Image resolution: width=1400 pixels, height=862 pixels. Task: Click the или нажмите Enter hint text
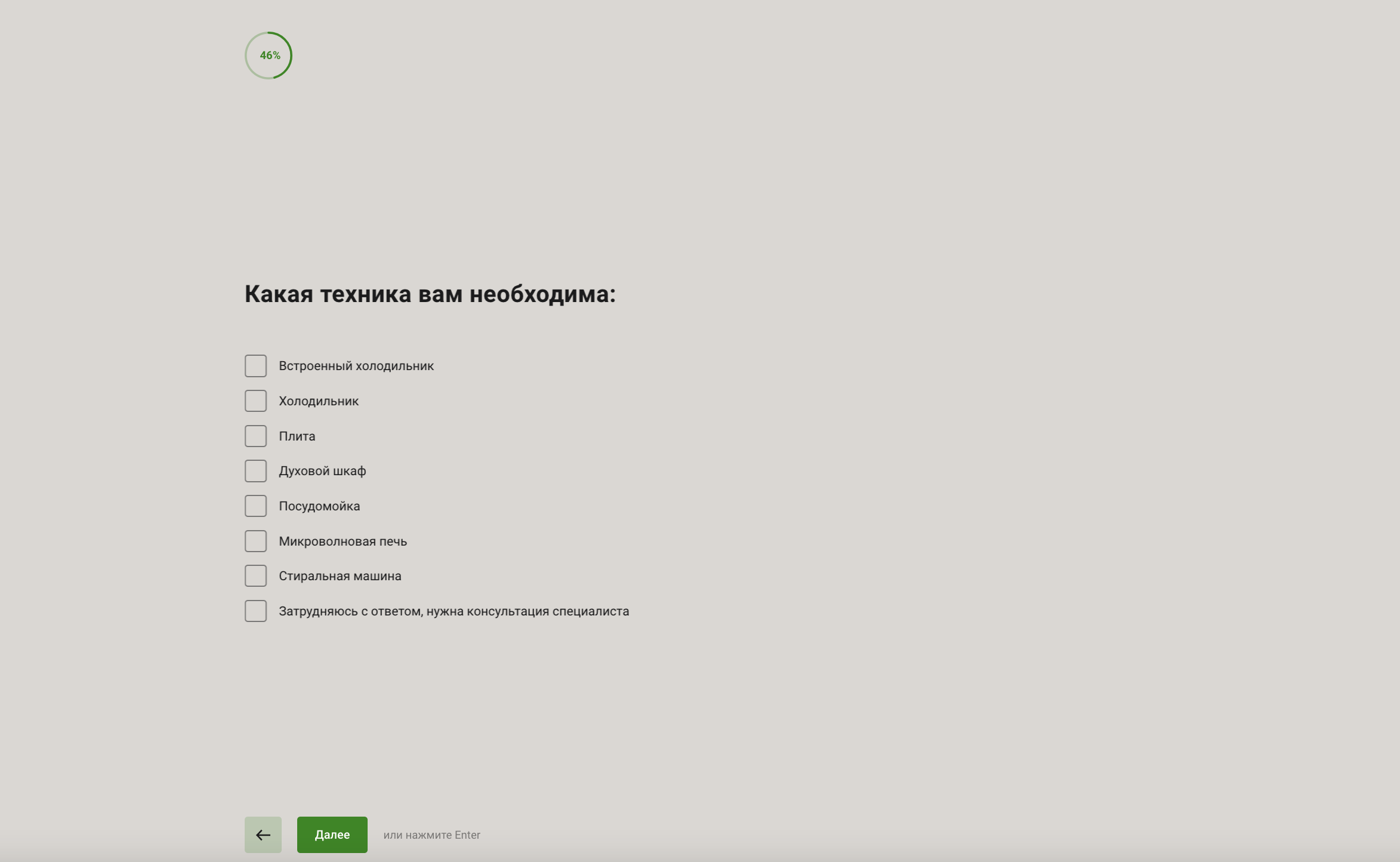click(431, 835)
